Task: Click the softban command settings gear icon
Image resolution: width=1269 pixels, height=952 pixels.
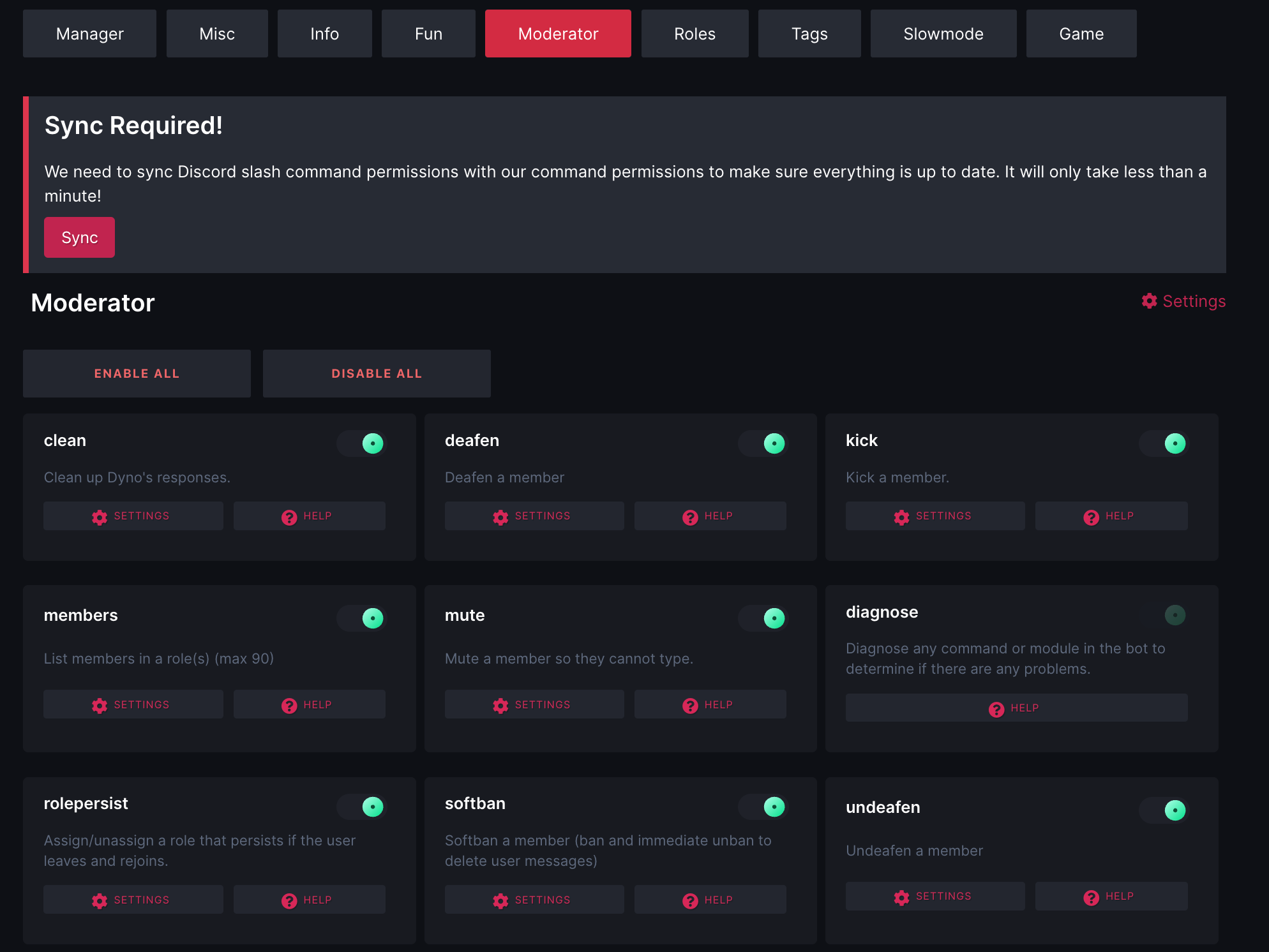Action: click(x=500, y=900)
